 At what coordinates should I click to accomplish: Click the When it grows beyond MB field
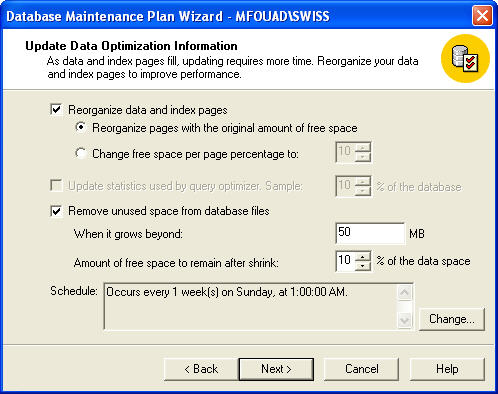point(370,233)
